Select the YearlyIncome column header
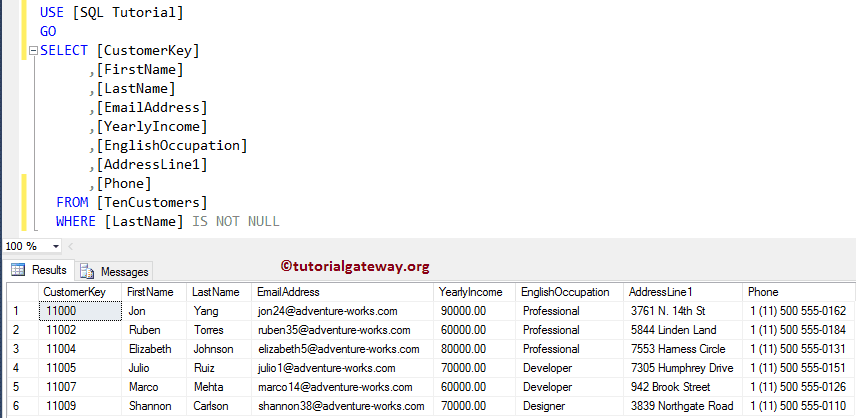This screenshot has width=856, height=418. (x=474, y=292)
